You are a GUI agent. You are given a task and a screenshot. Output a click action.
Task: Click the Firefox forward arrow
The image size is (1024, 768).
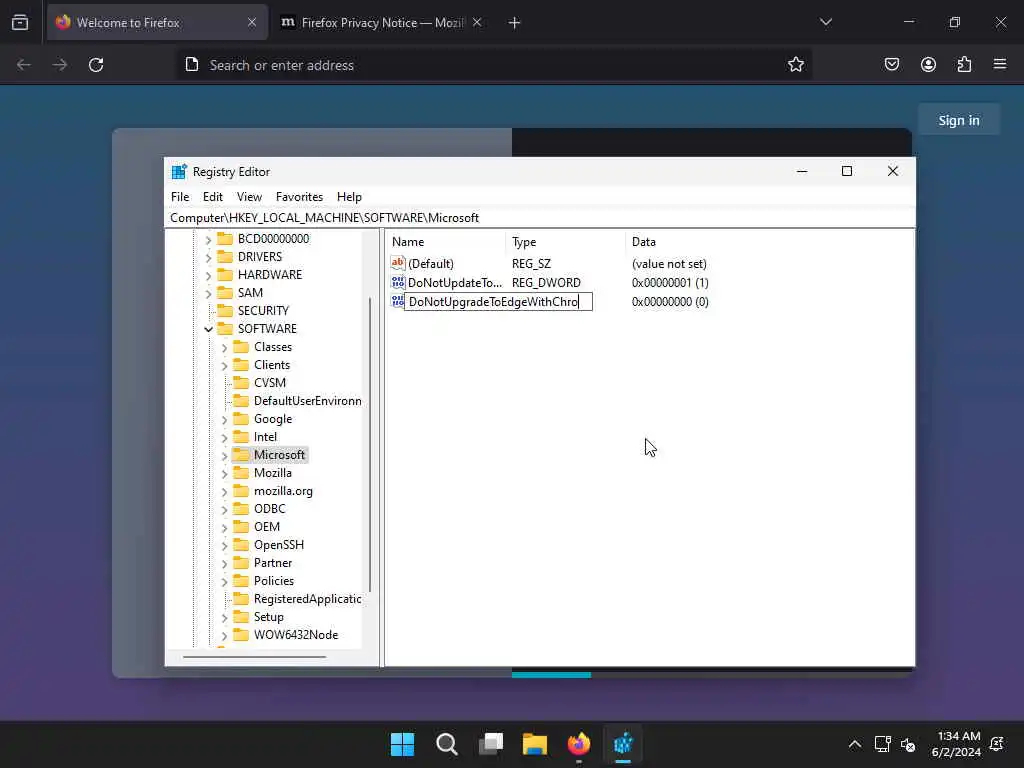coord(59,65)
